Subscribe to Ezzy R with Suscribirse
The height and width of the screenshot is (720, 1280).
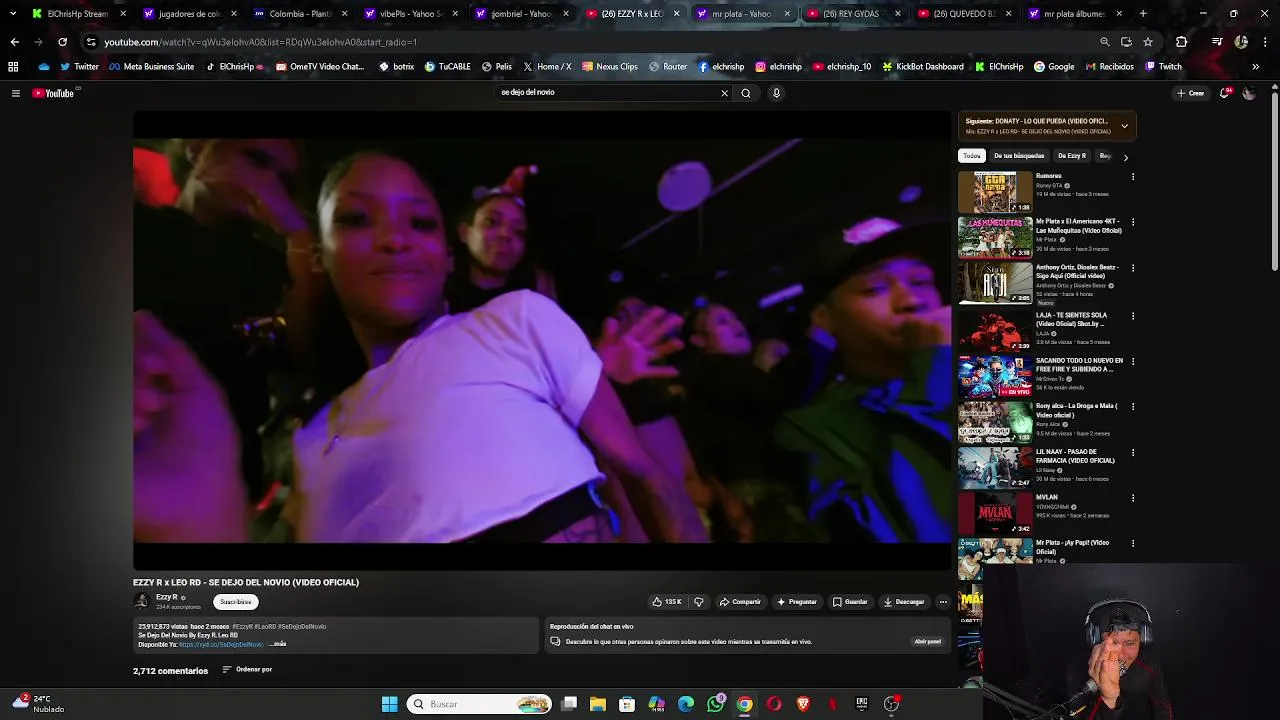(236, 602)
